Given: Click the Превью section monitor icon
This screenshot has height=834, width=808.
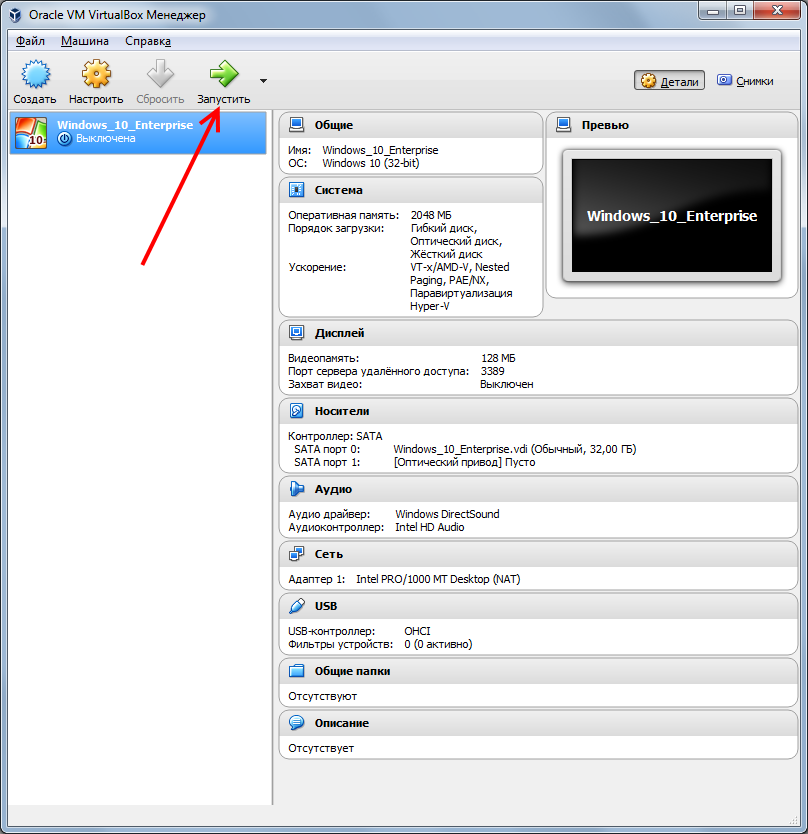Looking at the screenshot, I should 563,125.
